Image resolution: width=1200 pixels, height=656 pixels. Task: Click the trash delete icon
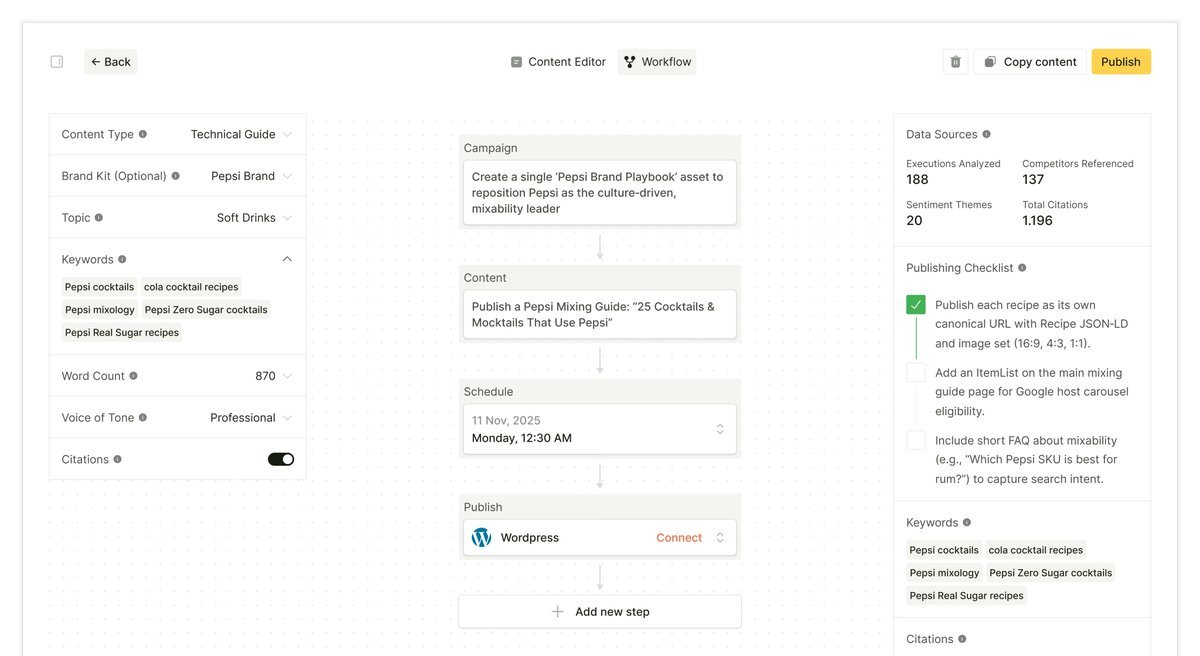click(x=955, y=62)
